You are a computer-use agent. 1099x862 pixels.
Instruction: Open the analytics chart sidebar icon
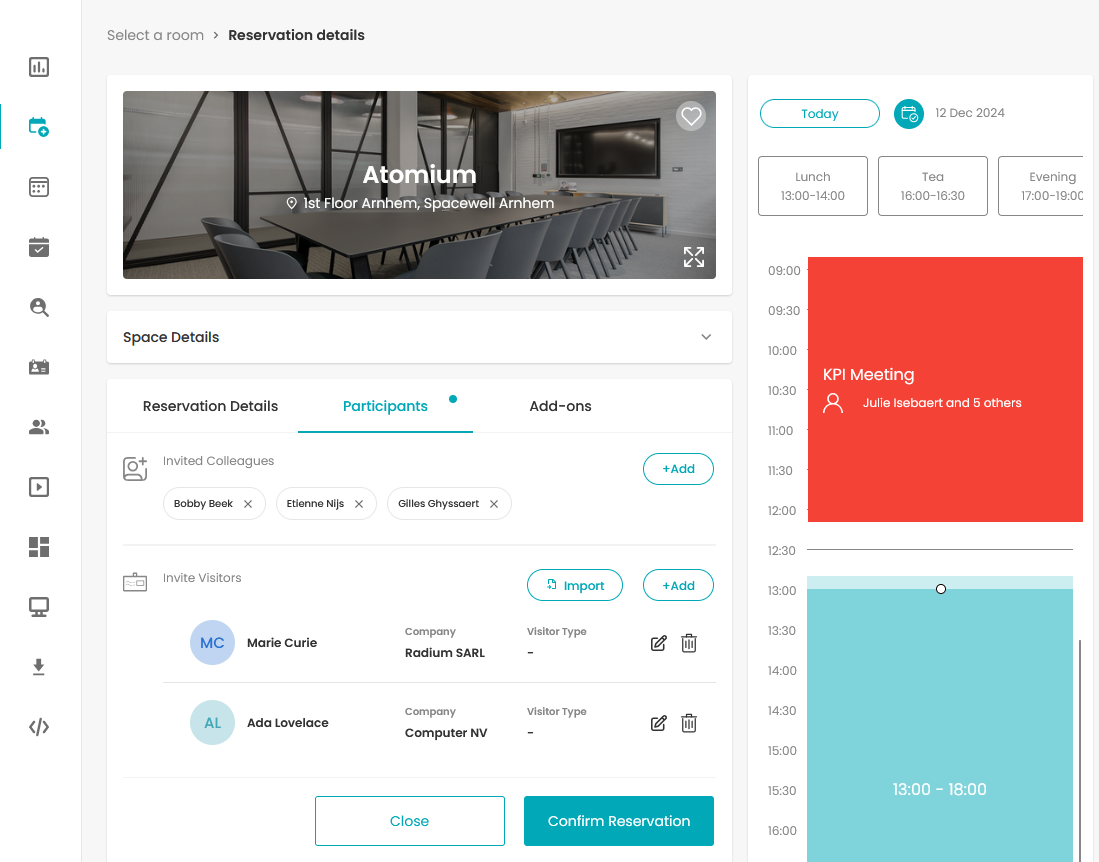pos(39,67)
